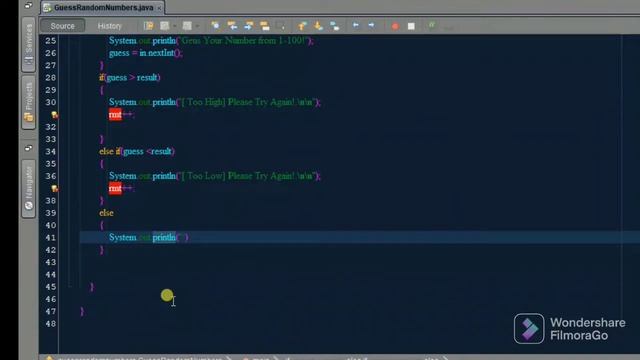Click the Find Selection icon
640x360 pixels.
[215, 26]
